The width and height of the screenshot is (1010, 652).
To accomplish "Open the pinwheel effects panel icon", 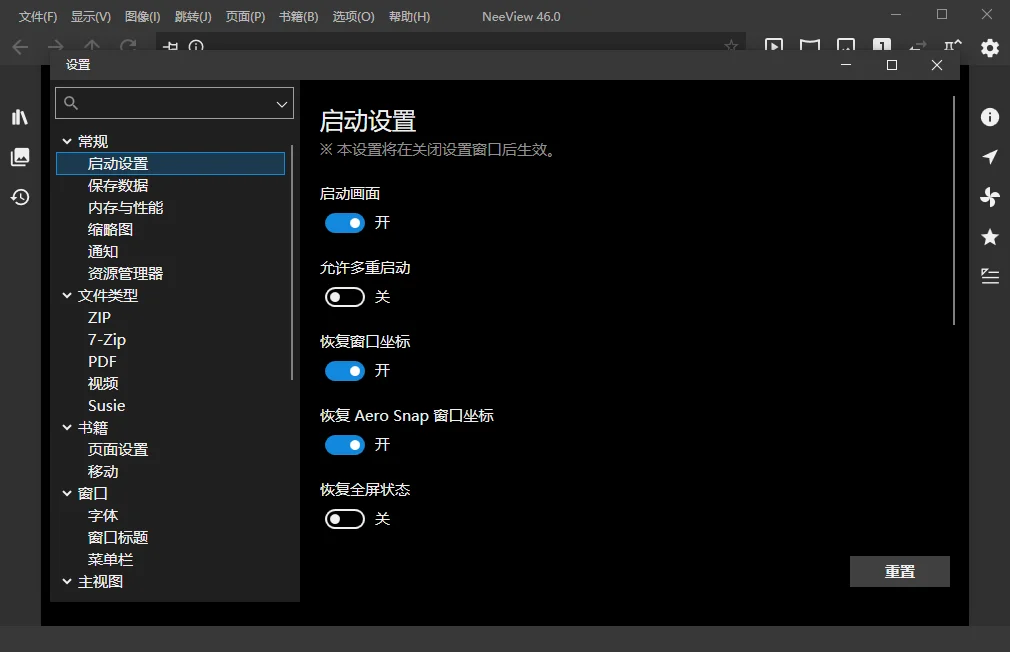I will (x=989, y=197).
